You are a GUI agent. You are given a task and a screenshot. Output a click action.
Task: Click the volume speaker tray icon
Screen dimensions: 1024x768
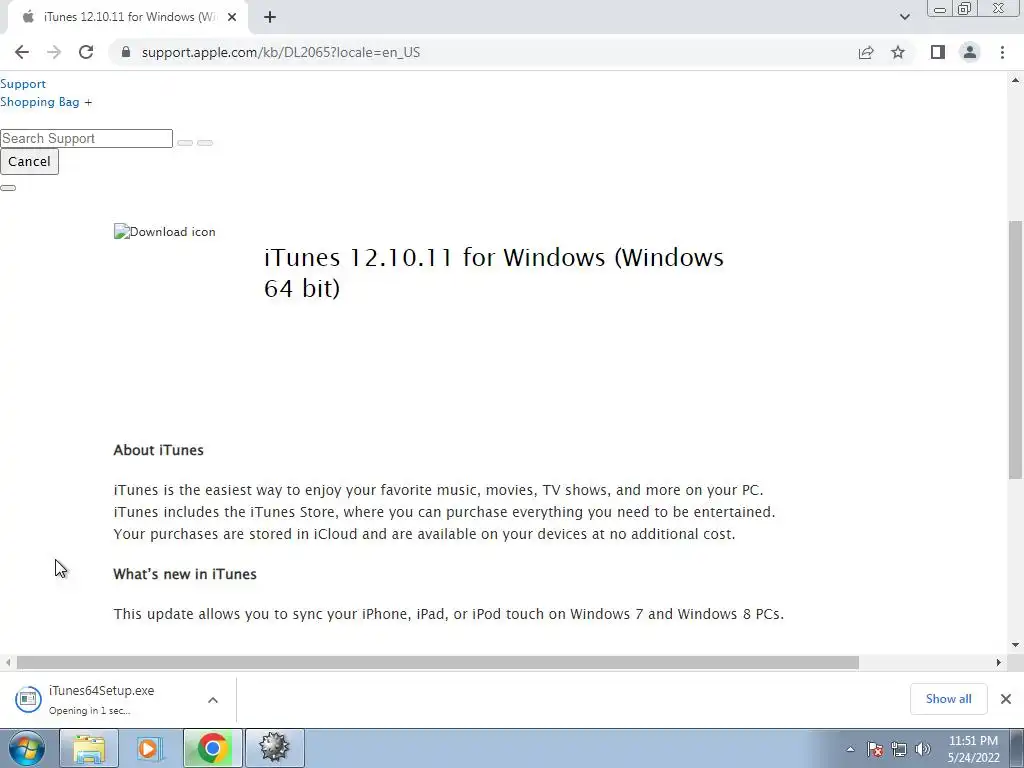click(923, 749)
